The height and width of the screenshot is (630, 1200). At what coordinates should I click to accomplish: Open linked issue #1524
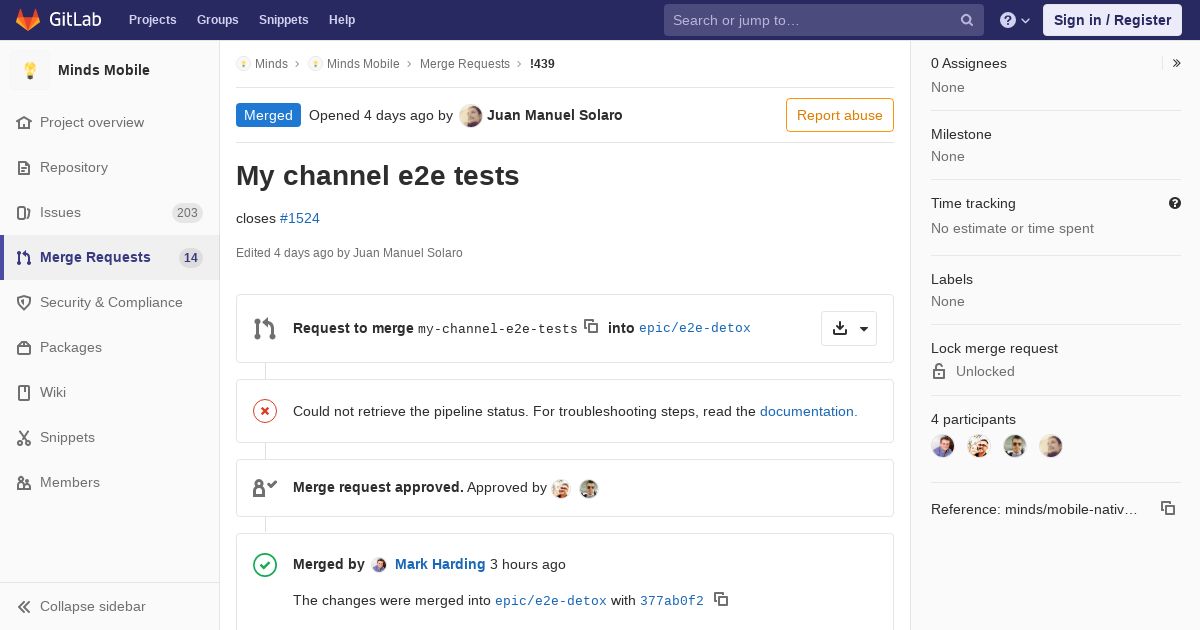(x=300, y=218)
